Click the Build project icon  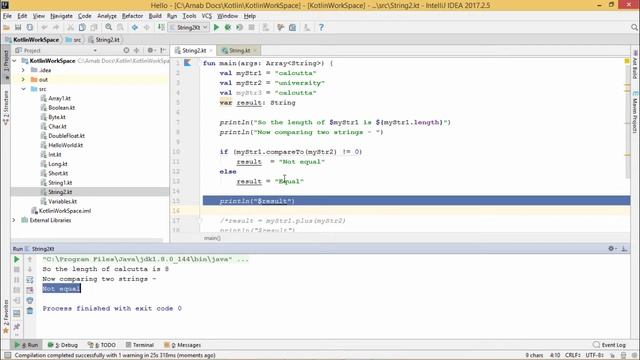click(x=161, y=27)
